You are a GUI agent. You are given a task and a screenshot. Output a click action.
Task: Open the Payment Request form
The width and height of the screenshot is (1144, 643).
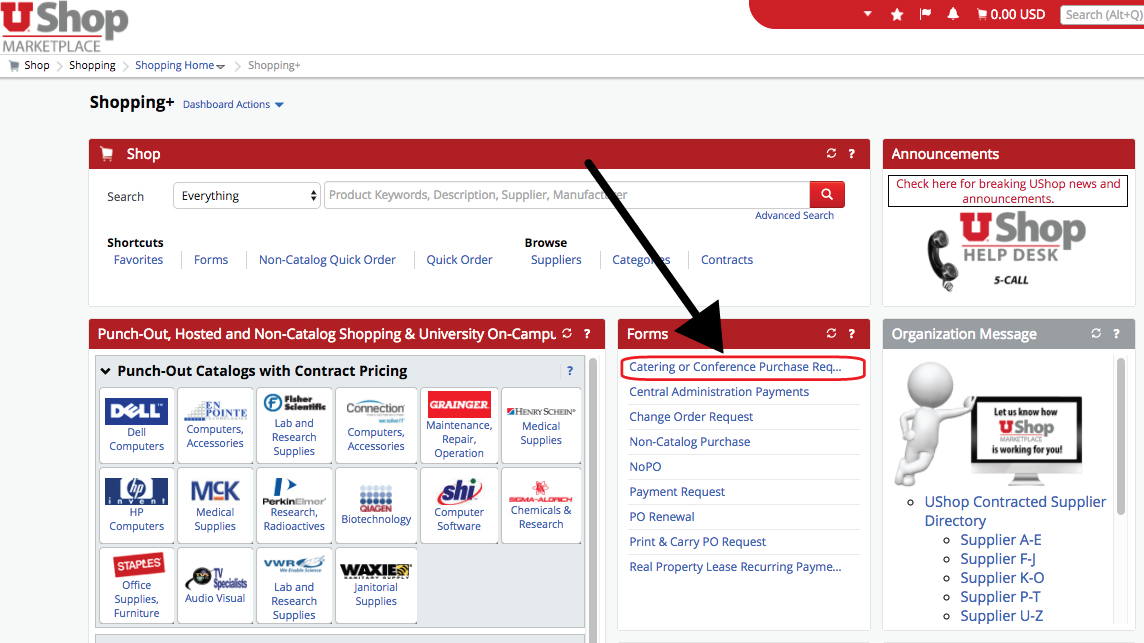(677, 492)
